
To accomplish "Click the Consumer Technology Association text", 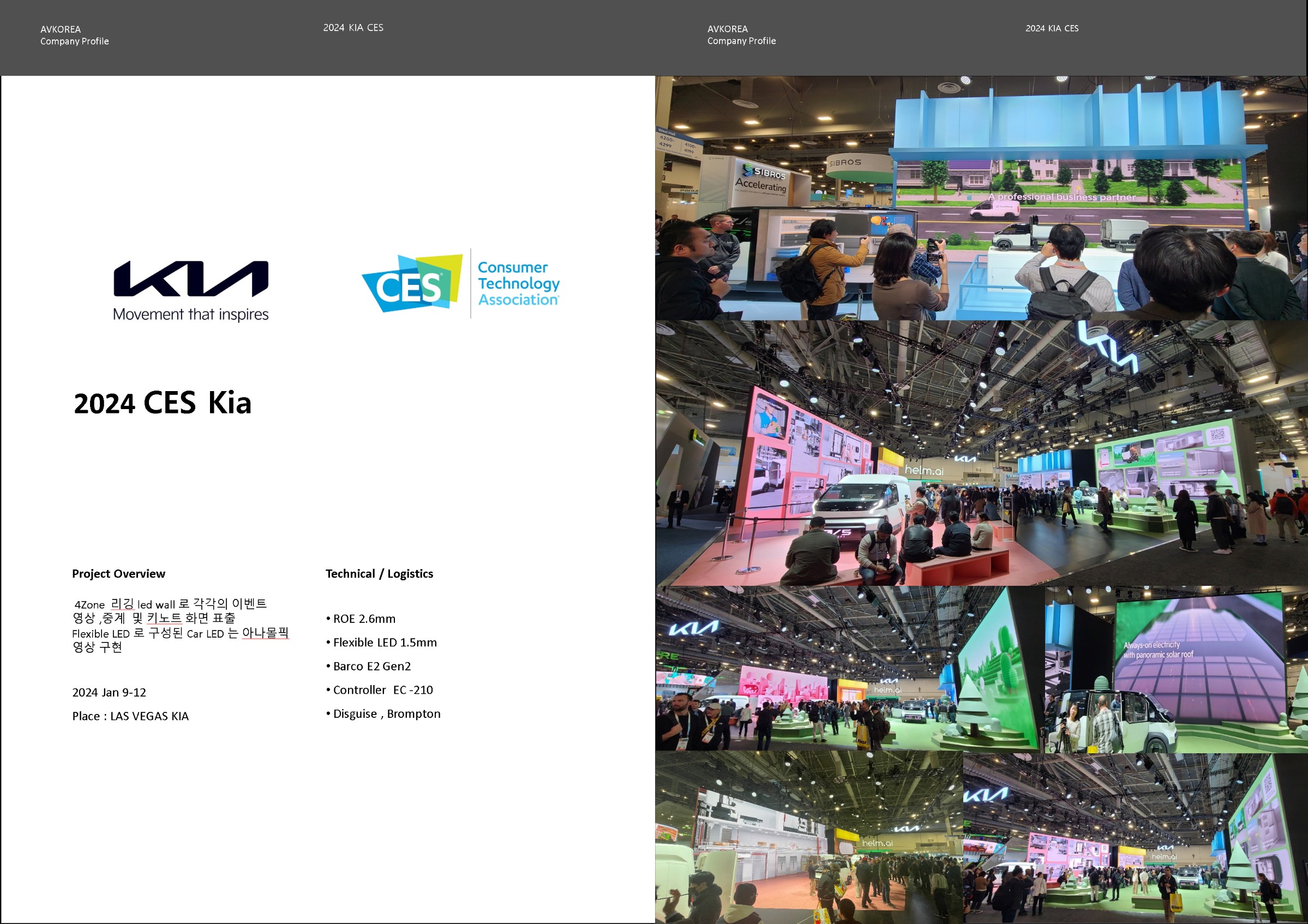I will click(518, 284).
